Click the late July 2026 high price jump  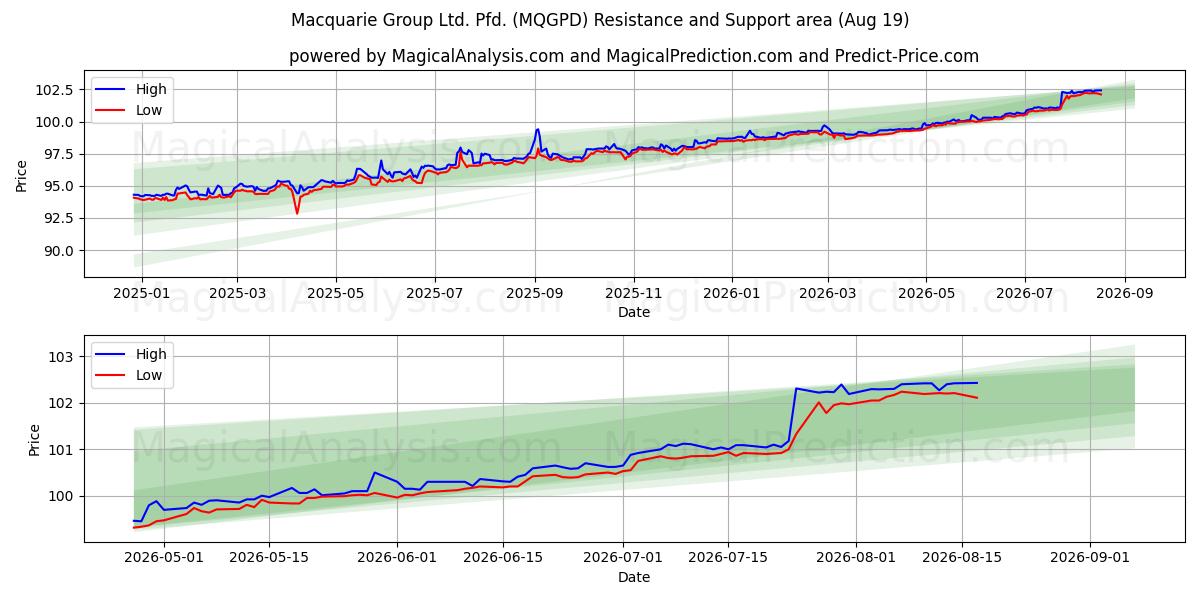[796, 388]
